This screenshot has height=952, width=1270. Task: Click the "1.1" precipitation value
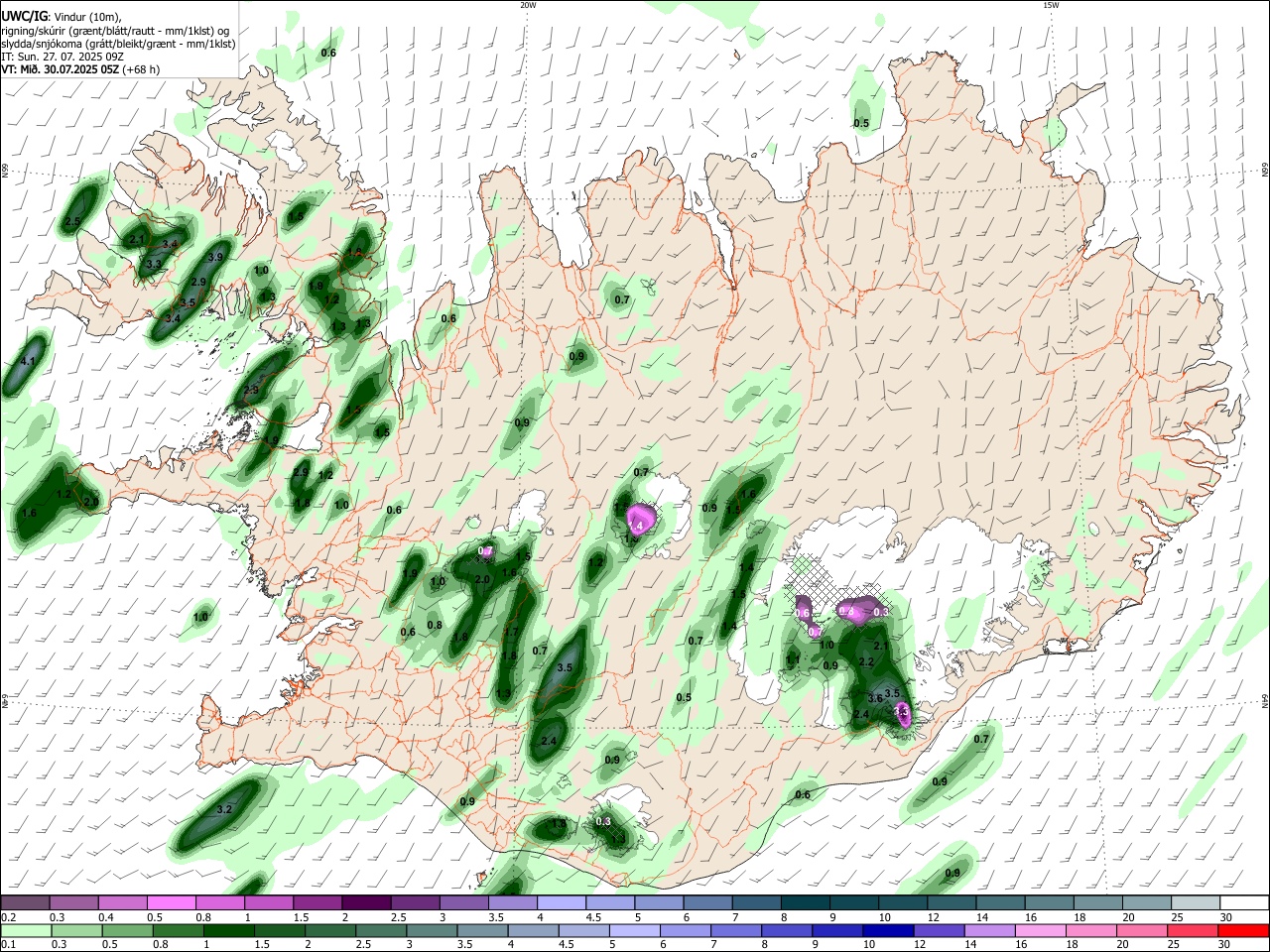(793, 660)
